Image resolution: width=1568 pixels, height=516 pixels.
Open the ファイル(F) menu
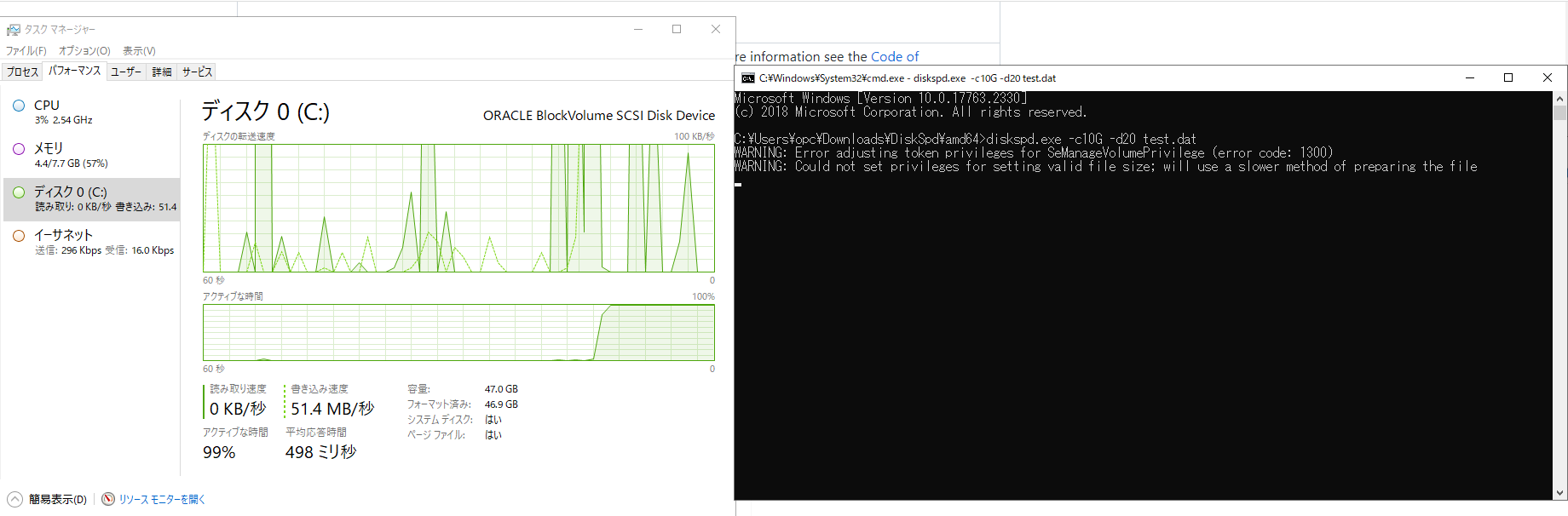[26, 51]
